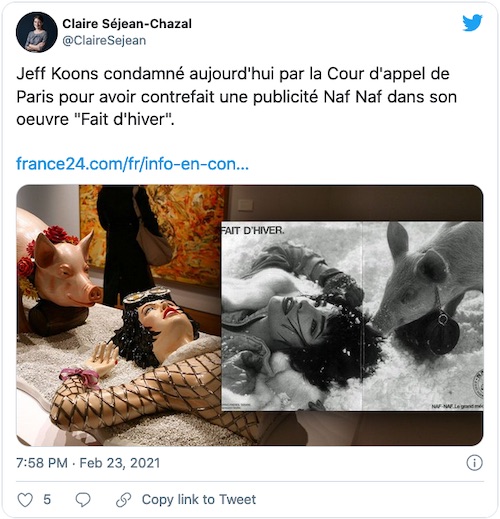The width and height of the screenshot is (500, 519).
Task: Click the Twitter bird logo
Action: [472, 23]
